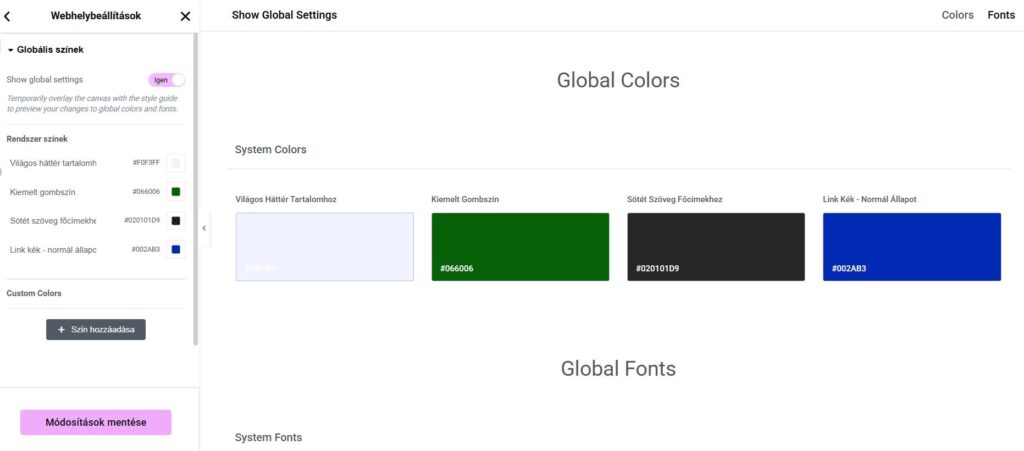1024x451 pixels.
Task: Open the Világos háttér color swatch picker
Action: [x=176, y=163]
